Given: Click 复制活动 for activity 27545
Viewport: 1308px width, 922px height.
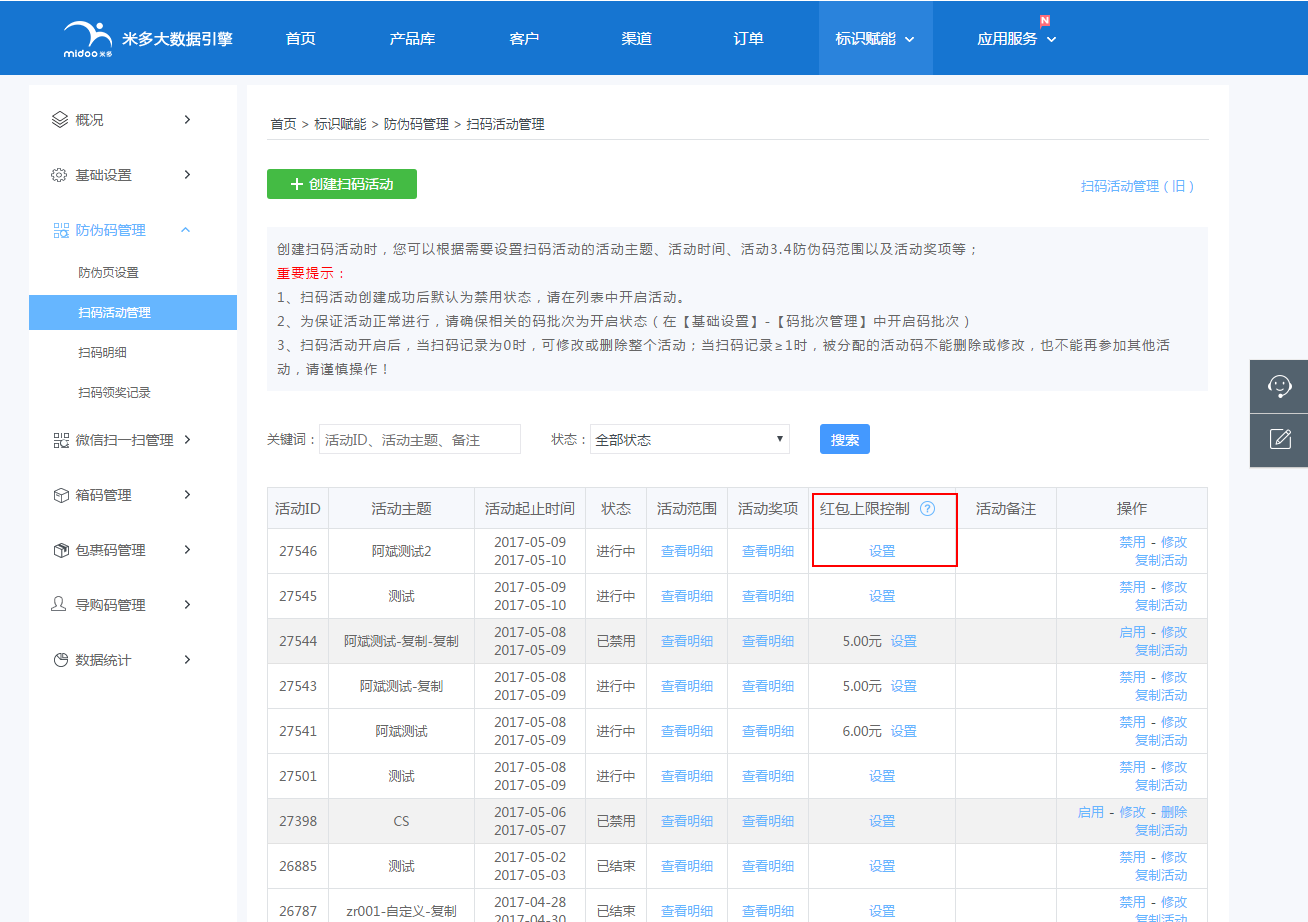Looking at the screenshot, I should pyautogui.click(x=1161, y=605).
